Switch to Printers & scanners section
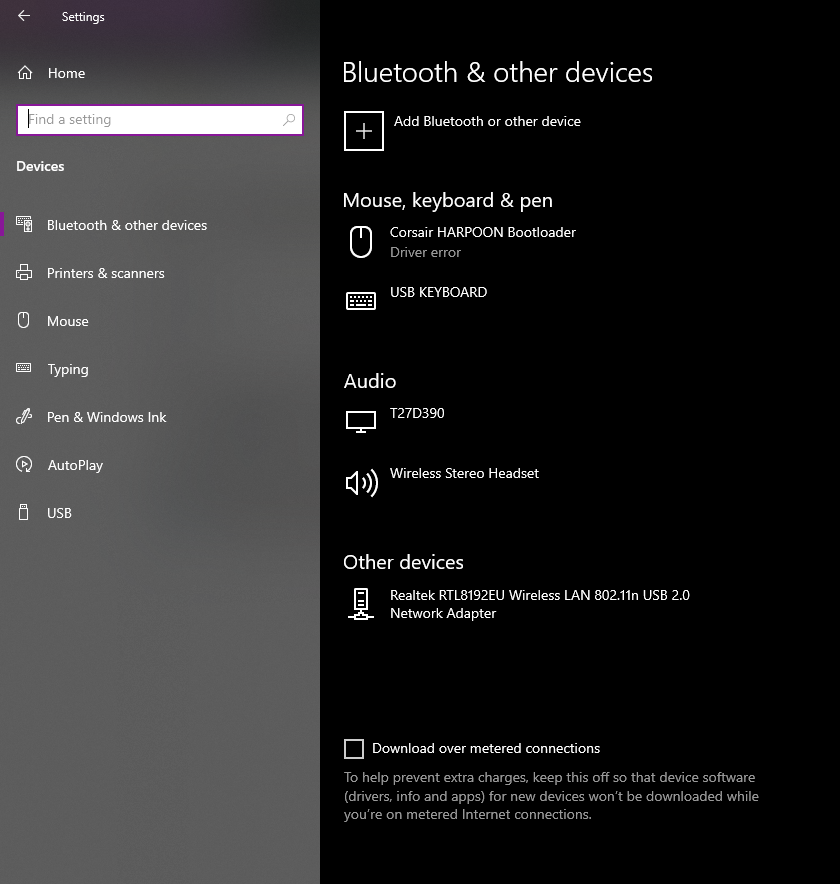The height and width of the screenshot is (884, 840). pos(105,273)
